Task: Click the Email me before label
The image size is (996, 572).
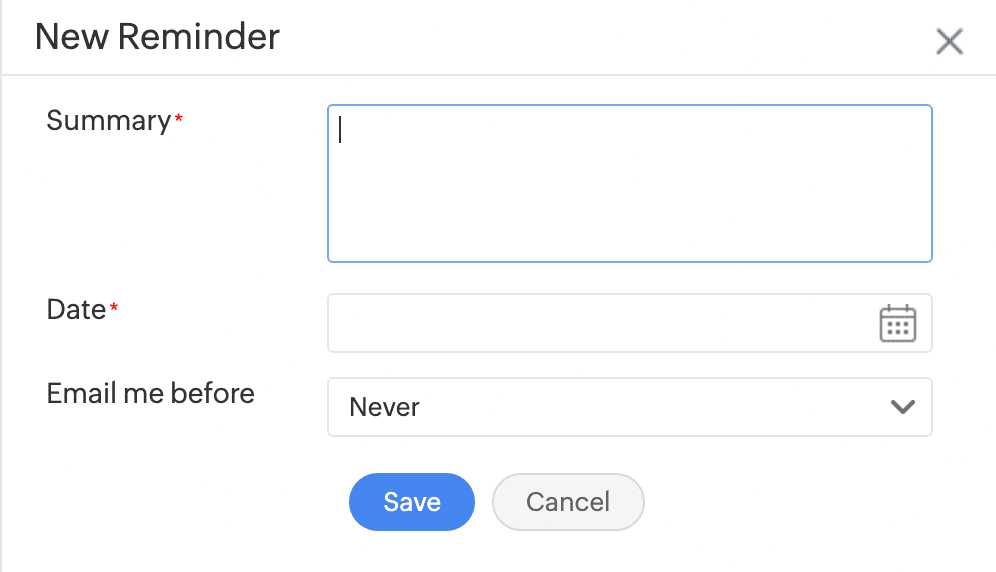Action: pos(150,394)
